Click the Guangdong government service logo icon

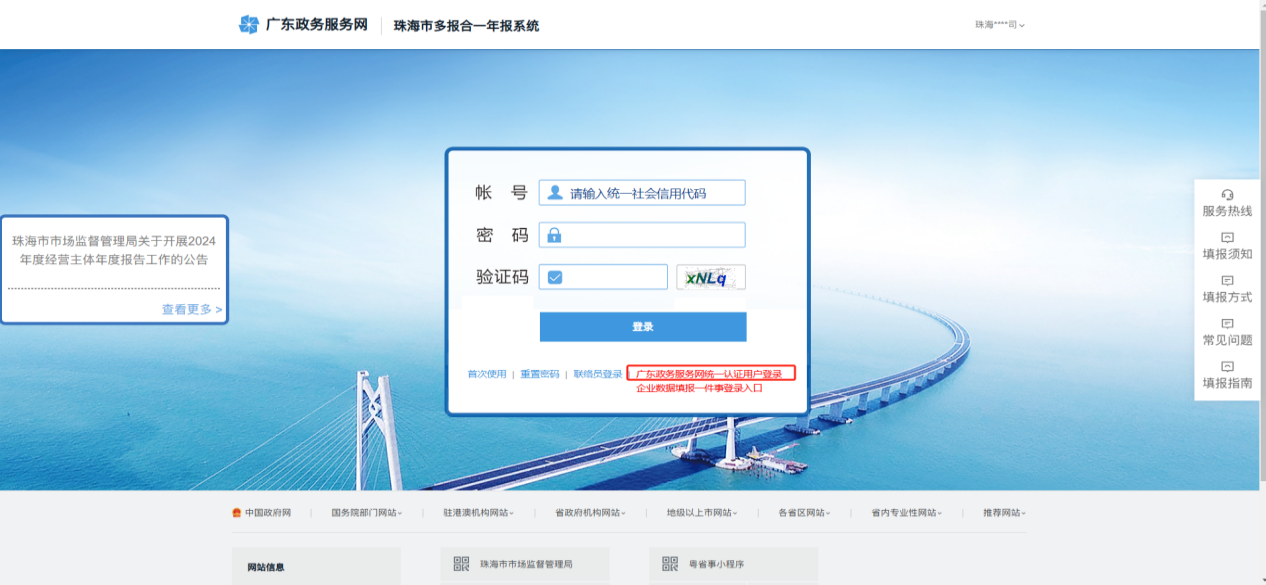[x=249, y=25]
